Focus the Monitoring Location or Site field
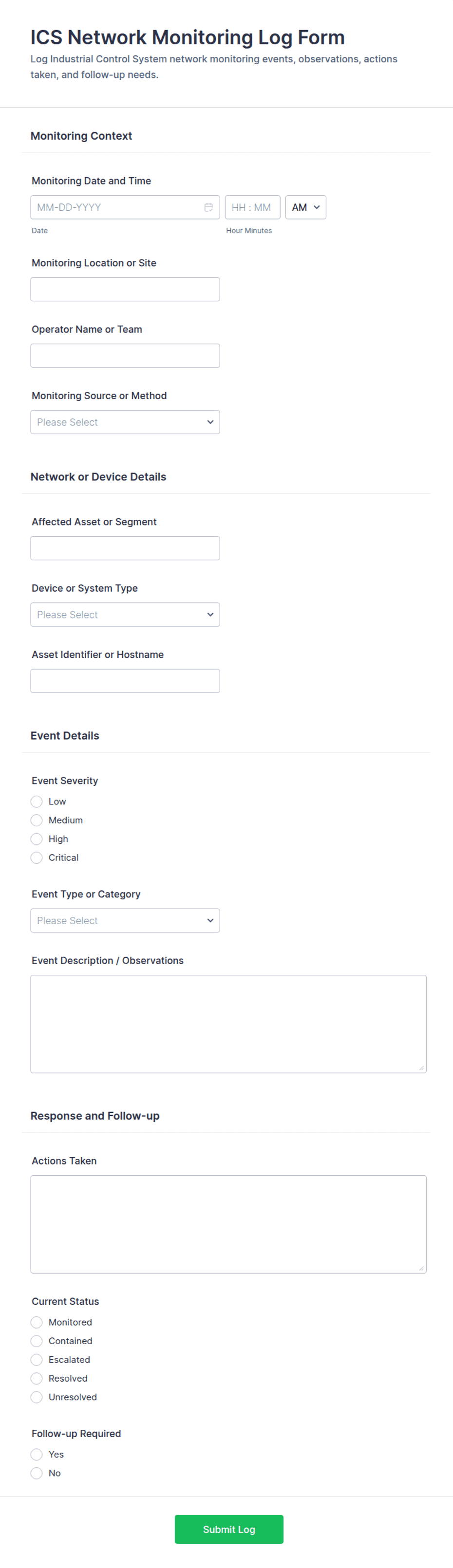Screen dimensions: 453x1568 pos(125,290)
